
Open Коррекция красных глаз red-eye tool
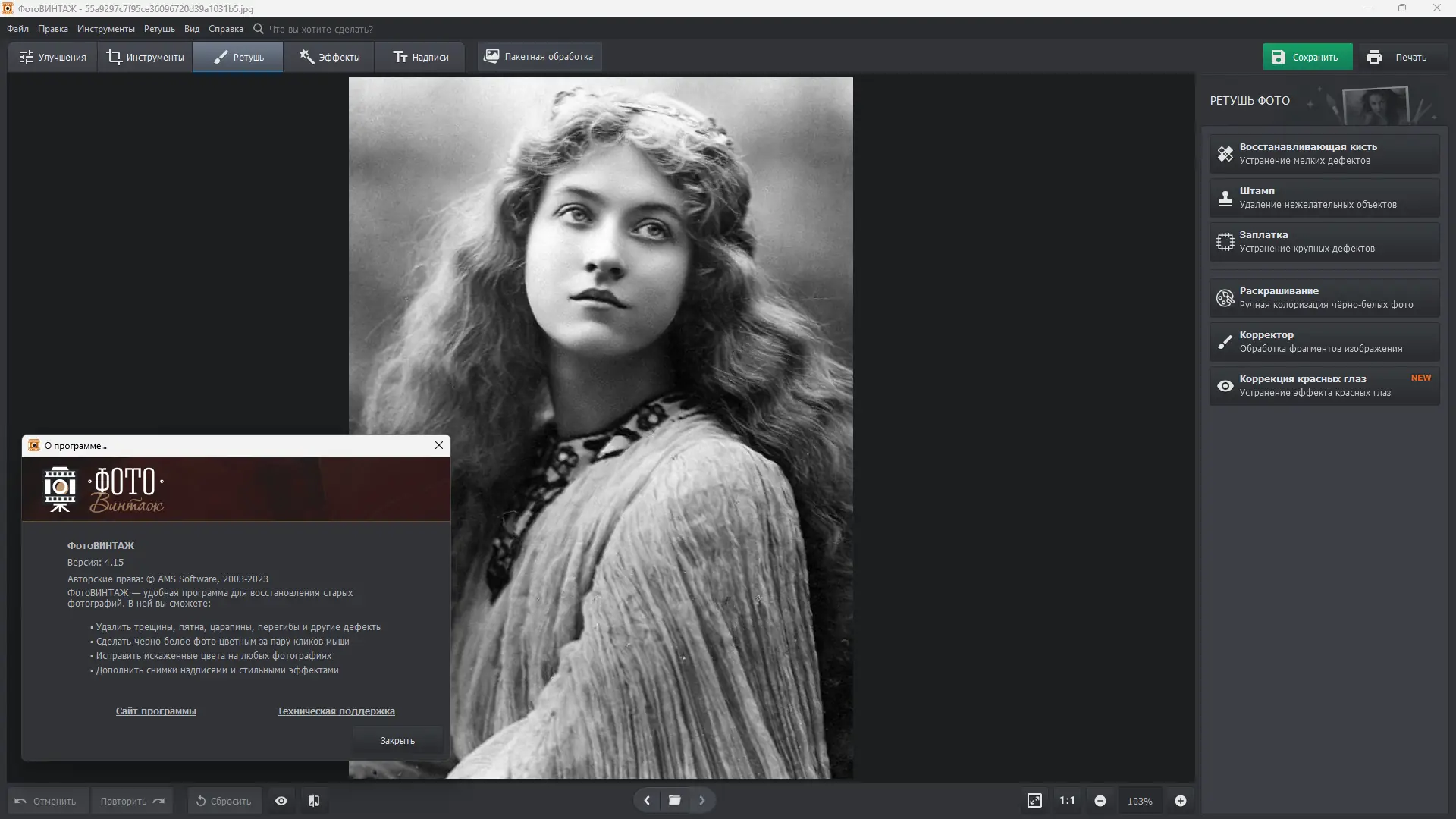coord(1323,385)
